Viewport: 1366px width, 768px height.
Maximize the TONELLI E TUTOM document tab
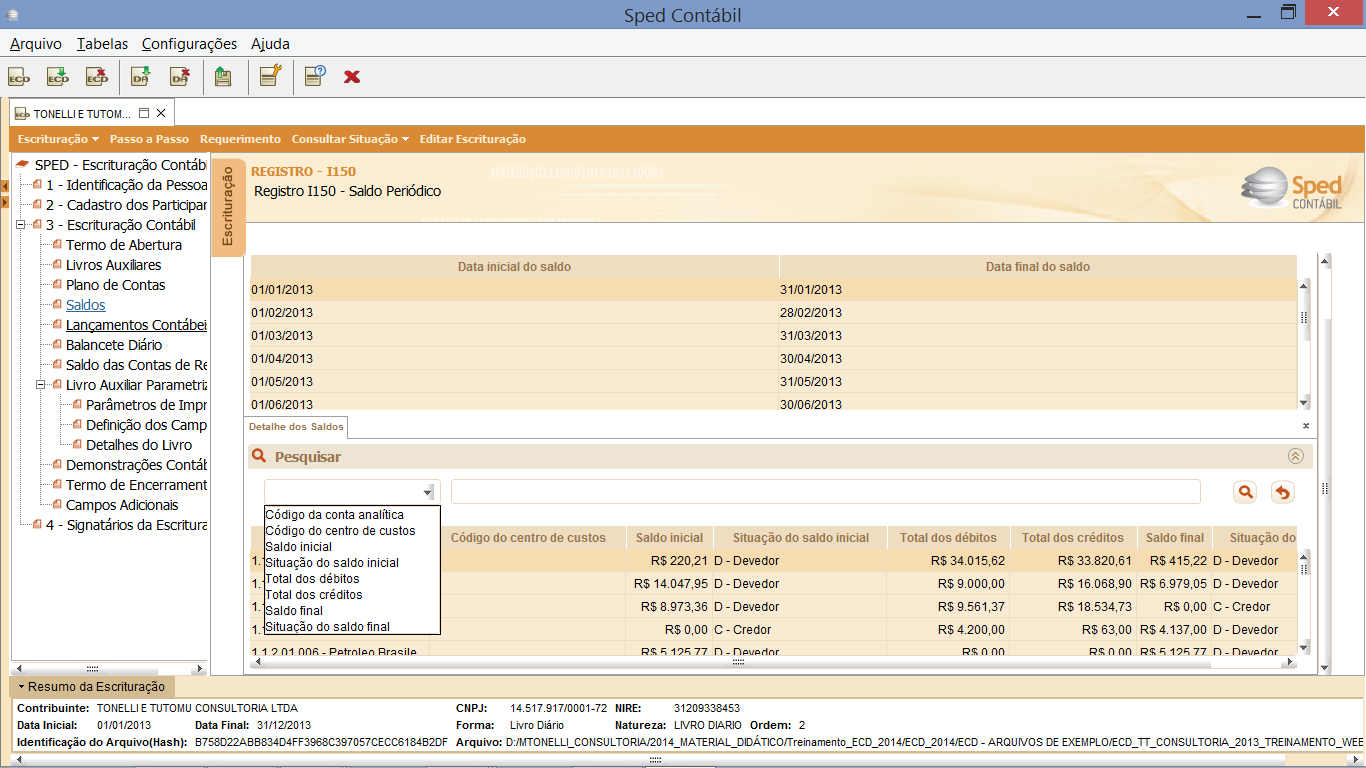tap(143, 113)
